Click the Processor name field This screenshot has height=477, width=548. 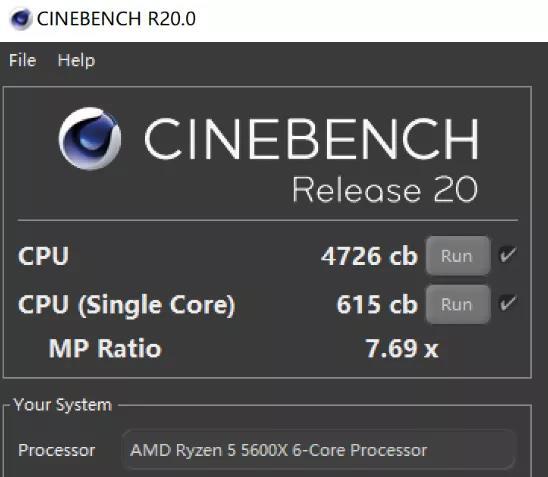[x=319, y=450]
